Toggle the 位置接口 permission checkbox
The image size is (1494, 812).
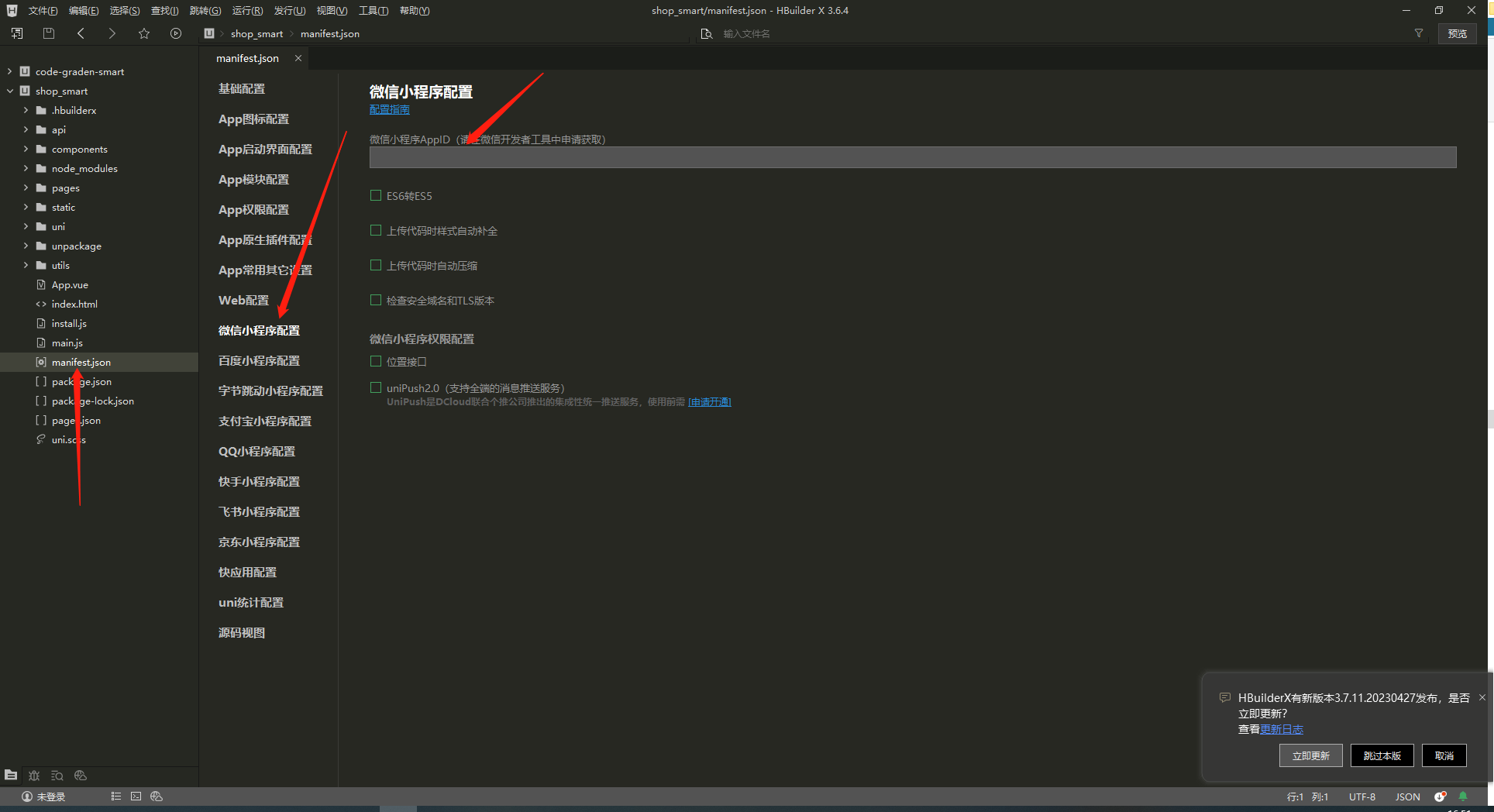[x=376, y=362]
